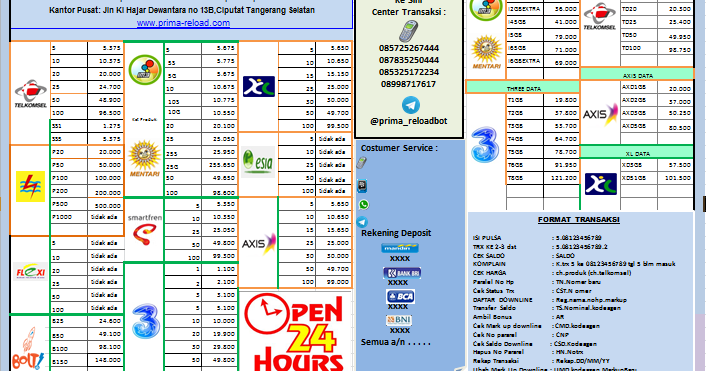Click the phone icon below Costumer Service
This screenshot has height=371, width=706.
click(362, 163)
